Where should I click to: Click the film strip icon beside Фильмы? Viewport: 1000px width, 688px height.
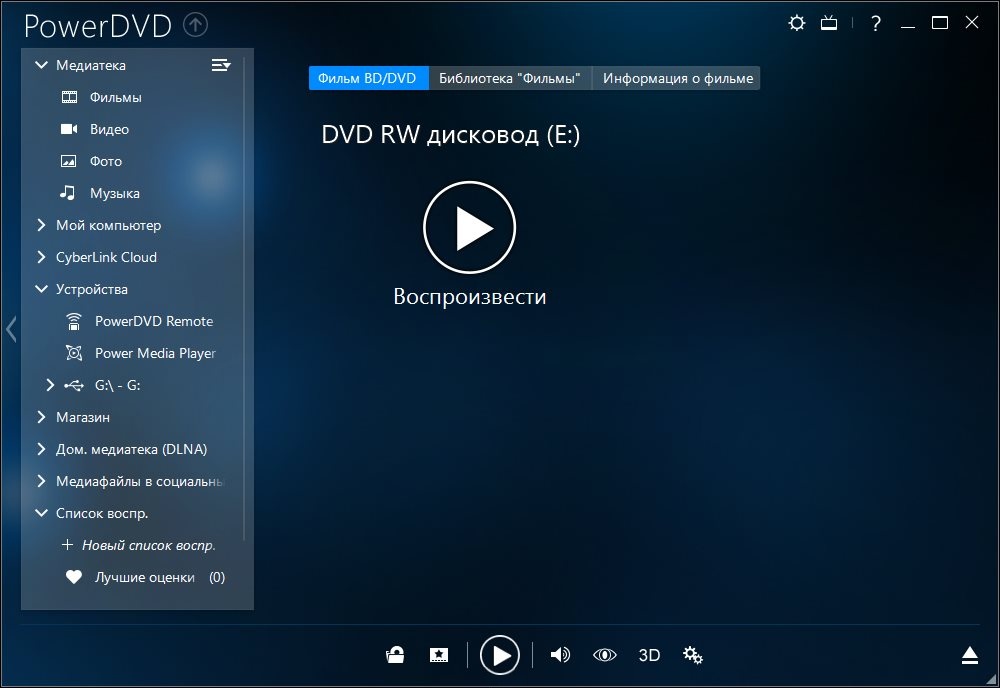pos(69,97)
